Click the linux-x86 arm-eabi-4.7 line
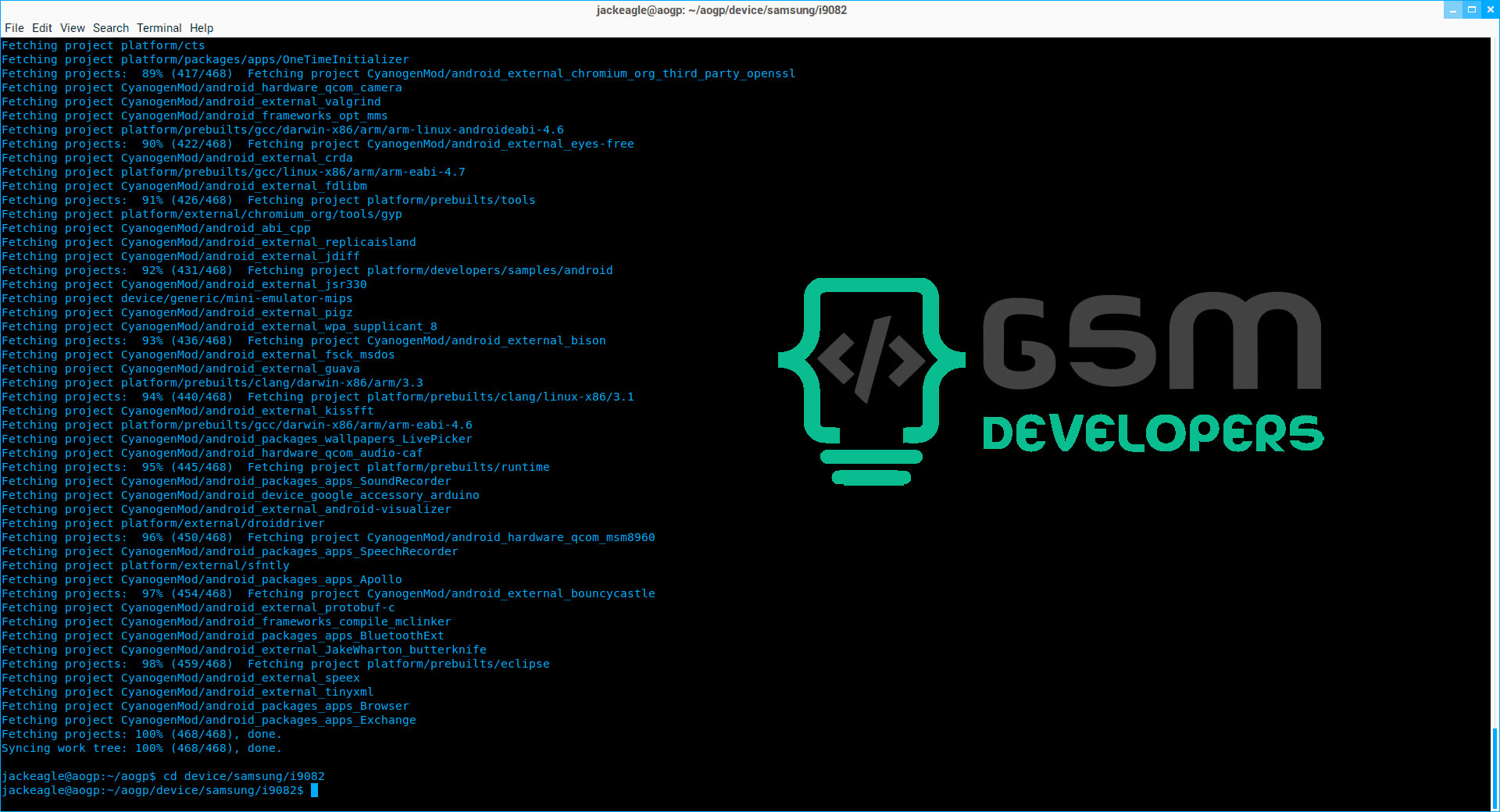The height and width of the screenshot is (812, 1500). pos(234,173)
